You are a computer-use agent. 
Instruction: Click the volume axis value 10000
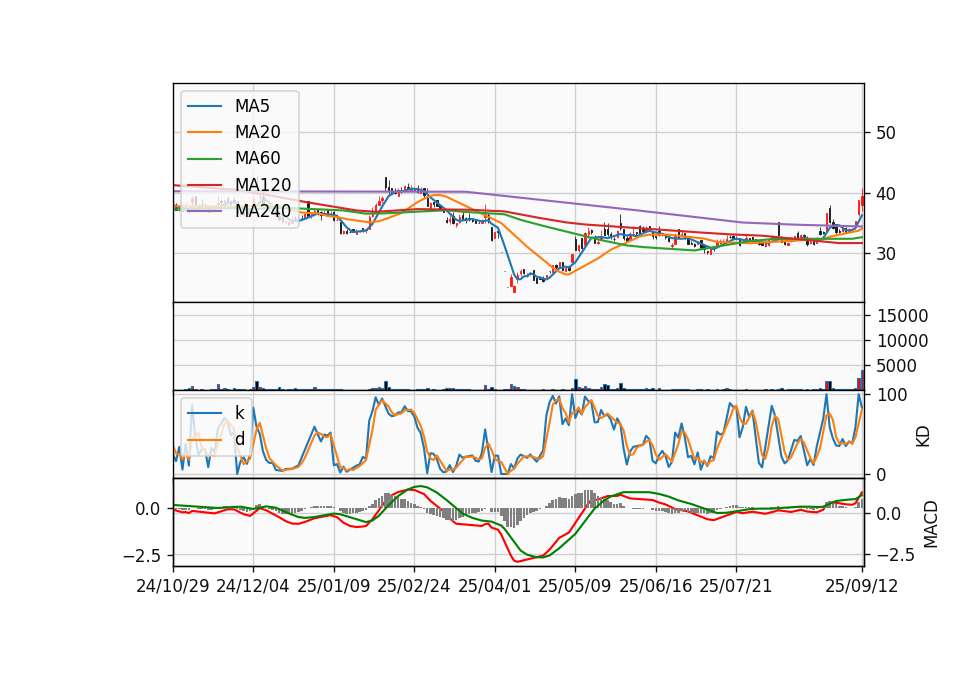point(903,341)
